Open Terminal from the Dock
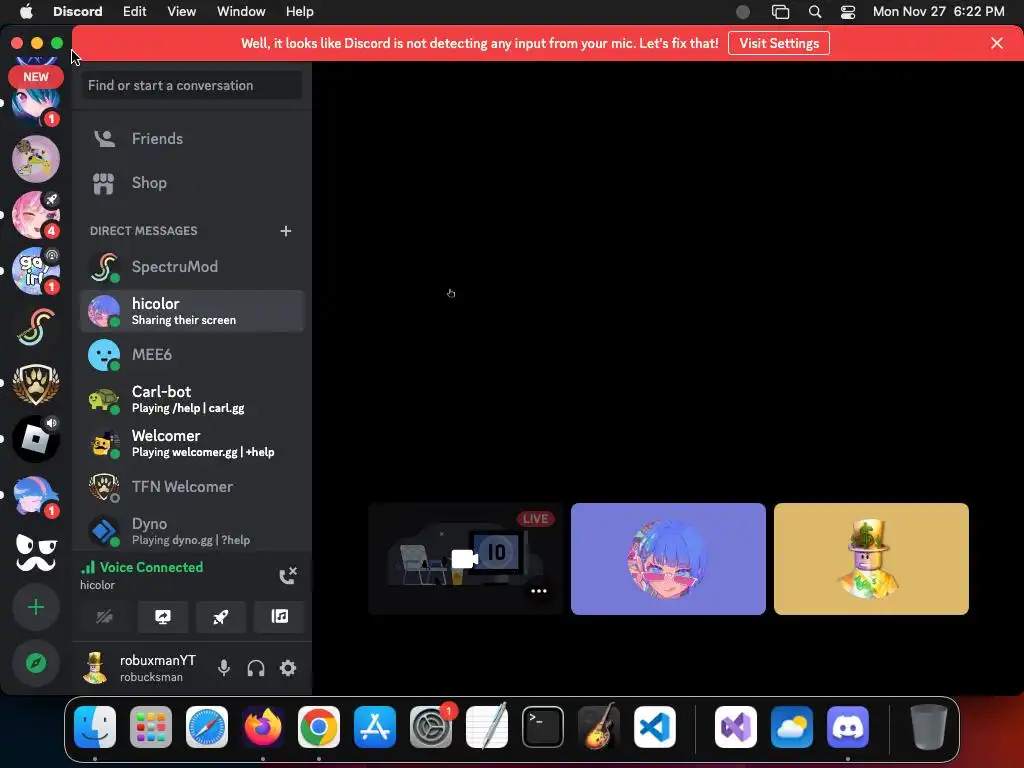1024x768 pixels. (x=543, y=727)
